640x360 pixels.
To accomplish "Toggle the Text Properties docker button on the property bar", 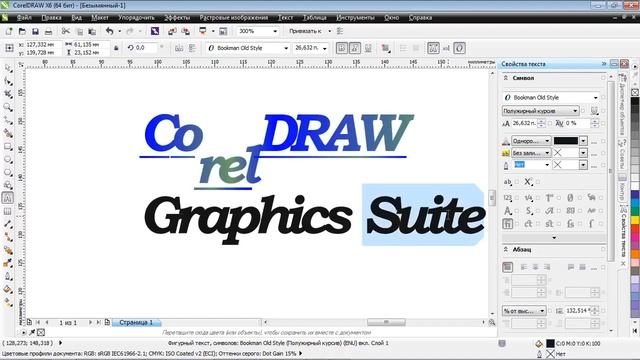I will [433, 48].
